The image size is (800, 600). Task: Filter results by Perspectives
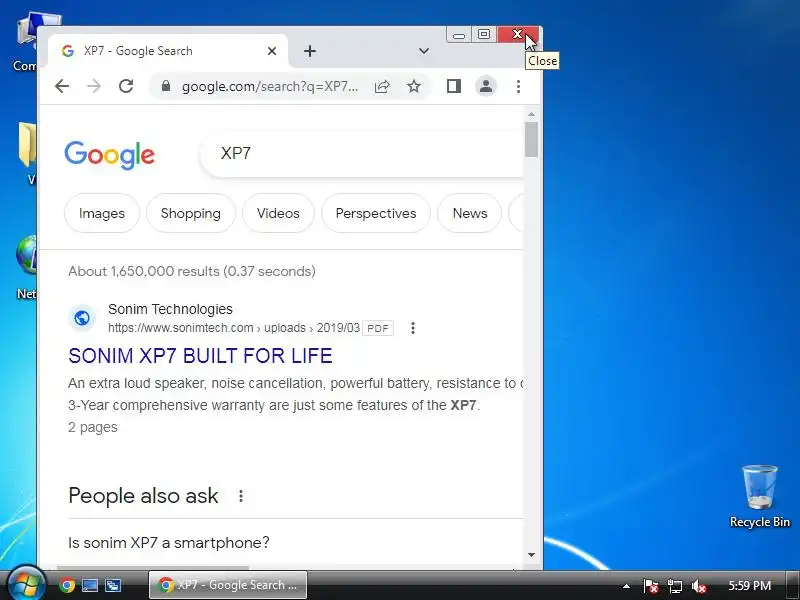click(376, 213)
